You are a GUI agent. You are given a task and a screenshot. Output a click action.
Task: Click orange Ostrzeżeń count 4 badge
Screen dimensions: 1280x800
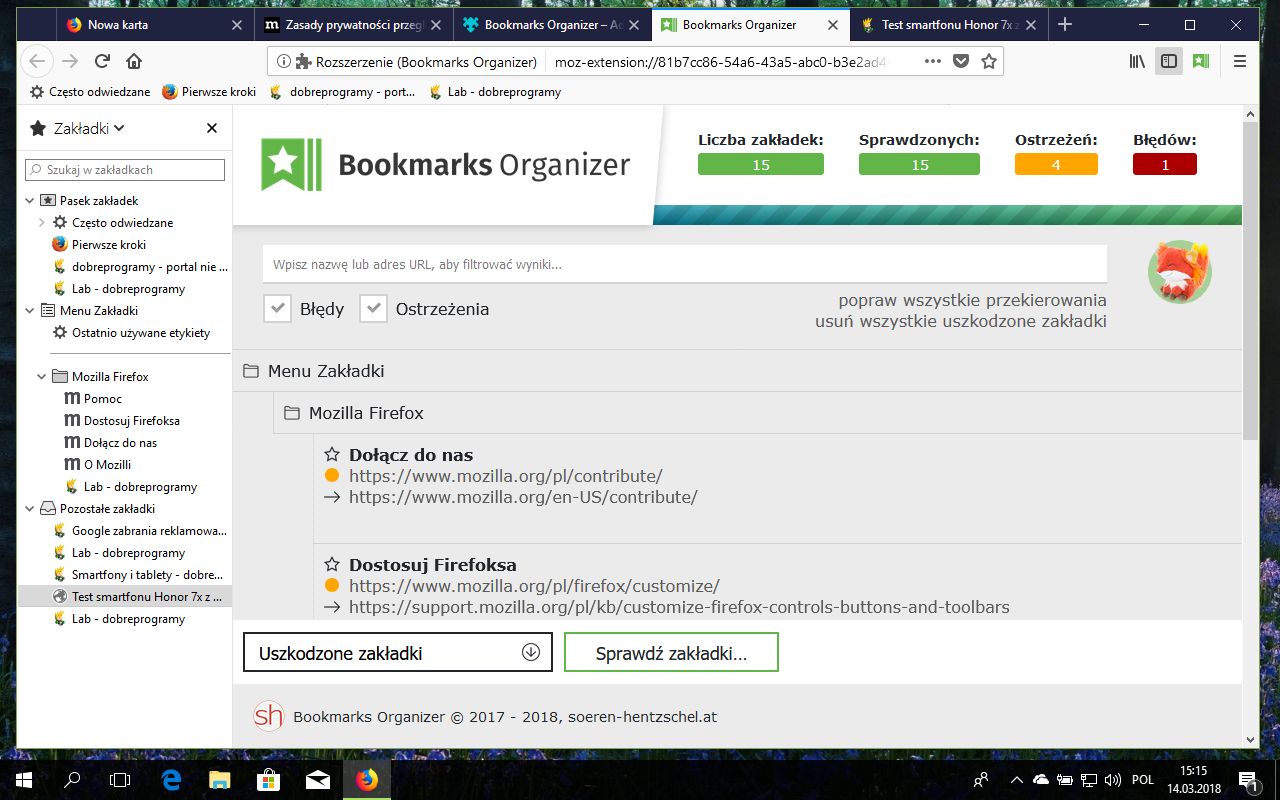point(1056,164)
